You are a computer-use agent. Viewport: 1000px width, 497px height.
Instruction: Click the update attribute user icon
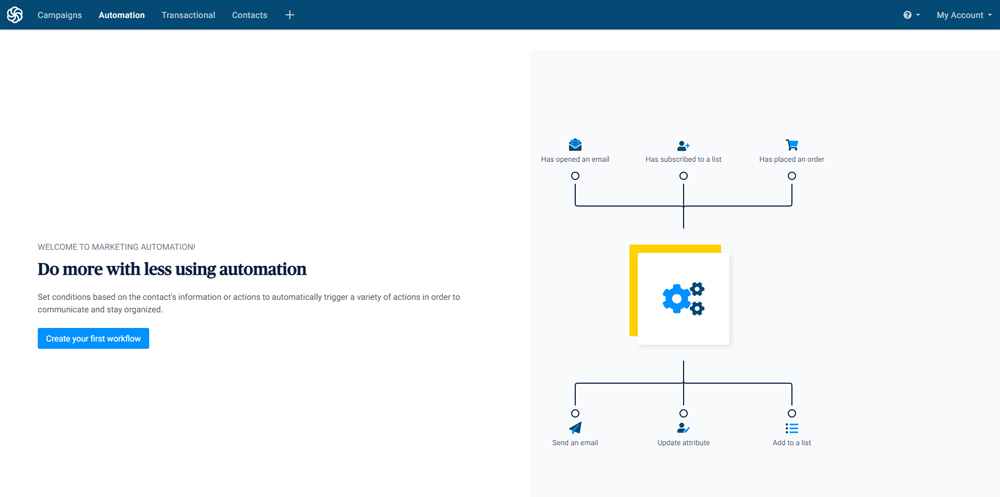[683, 428]
